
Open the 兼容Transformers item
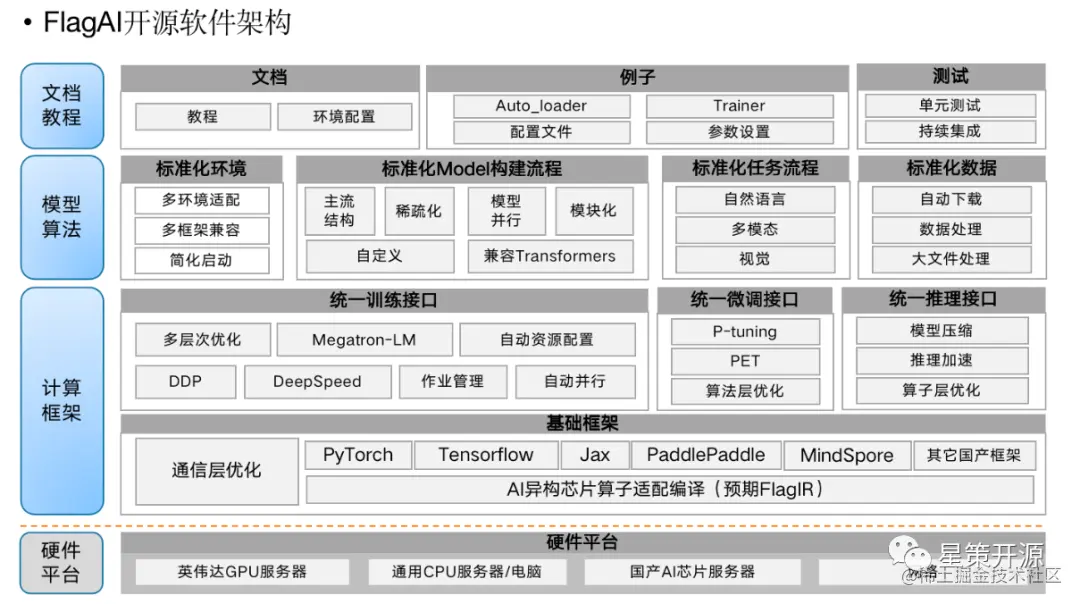(x=550, y=256)
